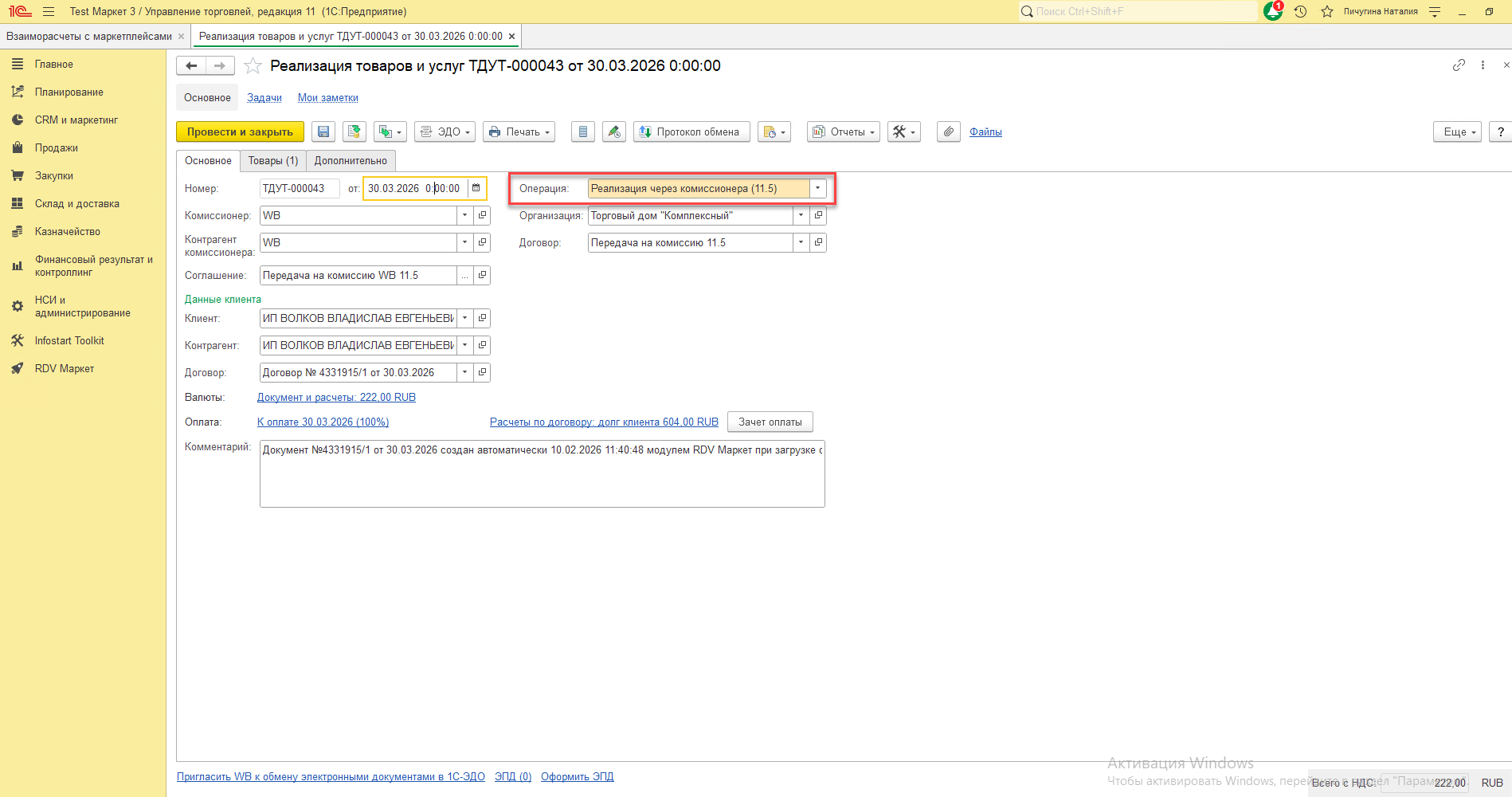Go back with the left arrow
Image resolution: width=1512 pixels, height=797 pixels.
(x=191, y=66)
